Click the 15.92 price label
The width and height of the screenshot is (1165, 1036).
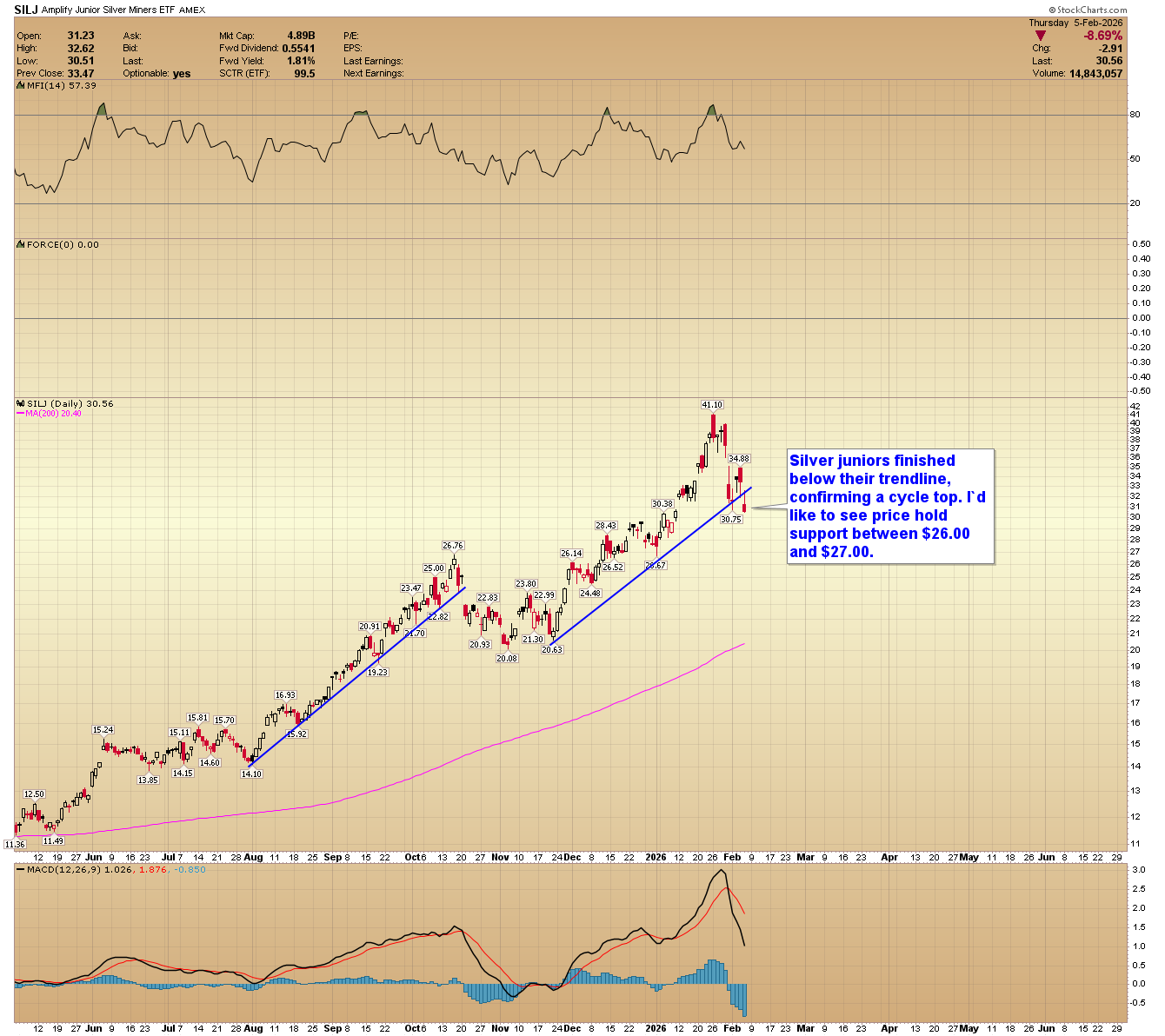pyautogui.click(x=296, y=734)
